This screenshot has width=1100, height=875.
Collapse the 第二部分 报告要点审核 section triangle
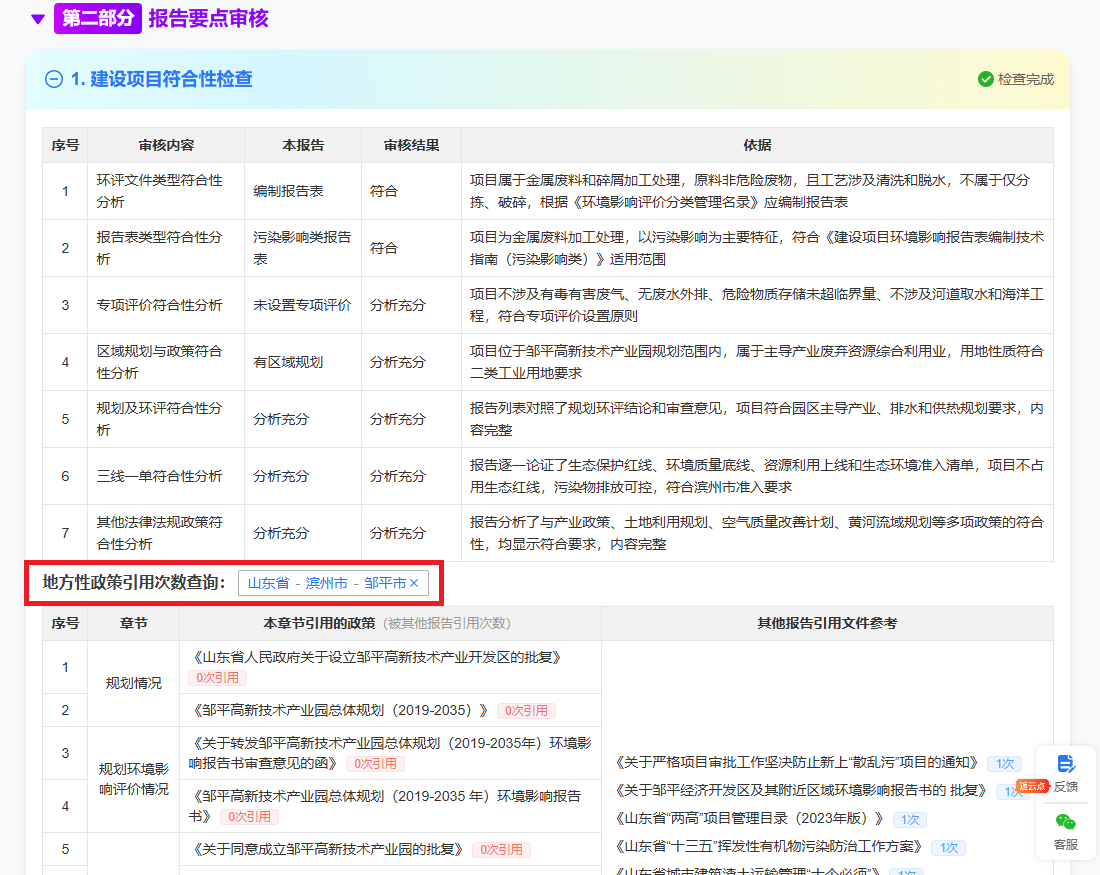pos(38,19)
